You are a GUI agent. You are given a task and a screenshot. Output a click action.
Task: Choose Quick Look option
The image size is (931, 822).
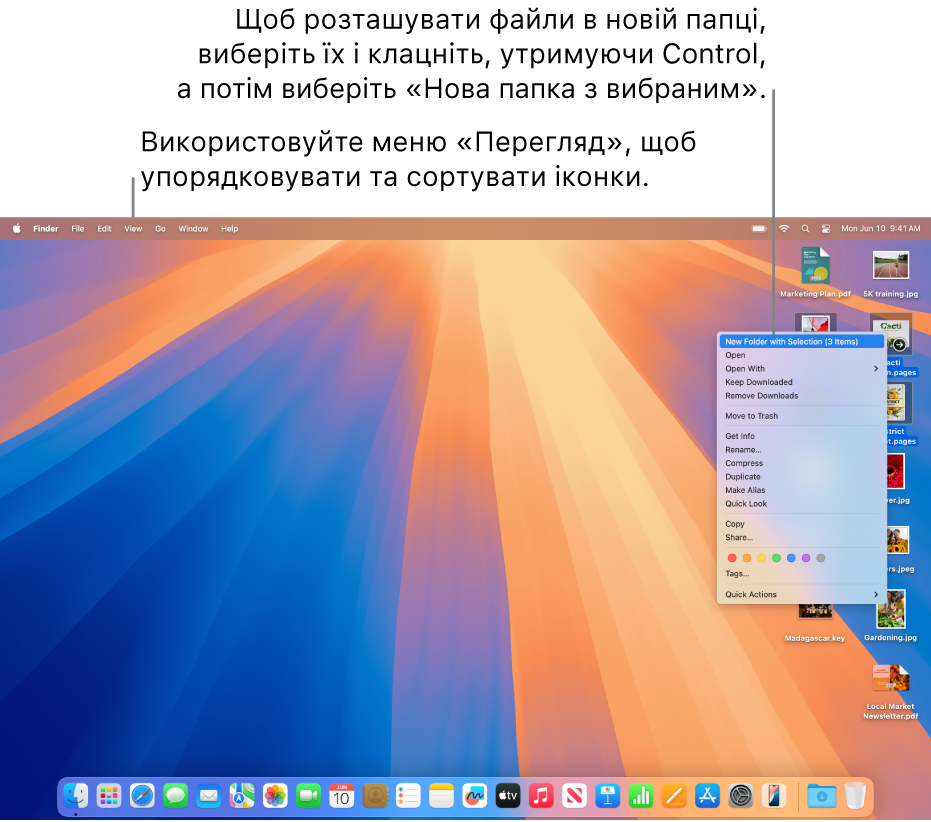[x=801, y=504]
